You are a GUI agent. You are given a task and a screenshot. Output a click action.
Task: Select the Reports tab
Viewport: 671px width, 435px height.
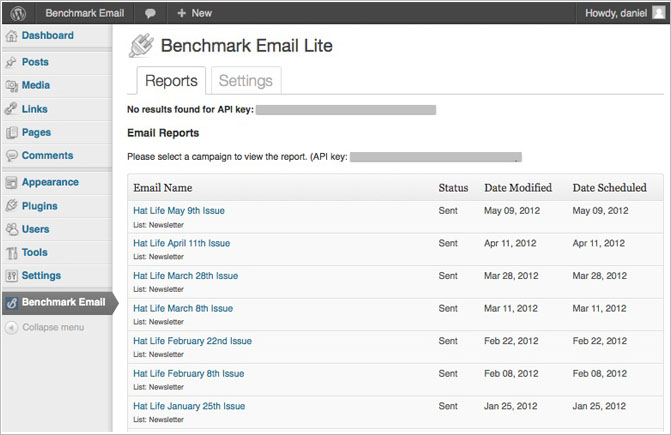(170, 81)
